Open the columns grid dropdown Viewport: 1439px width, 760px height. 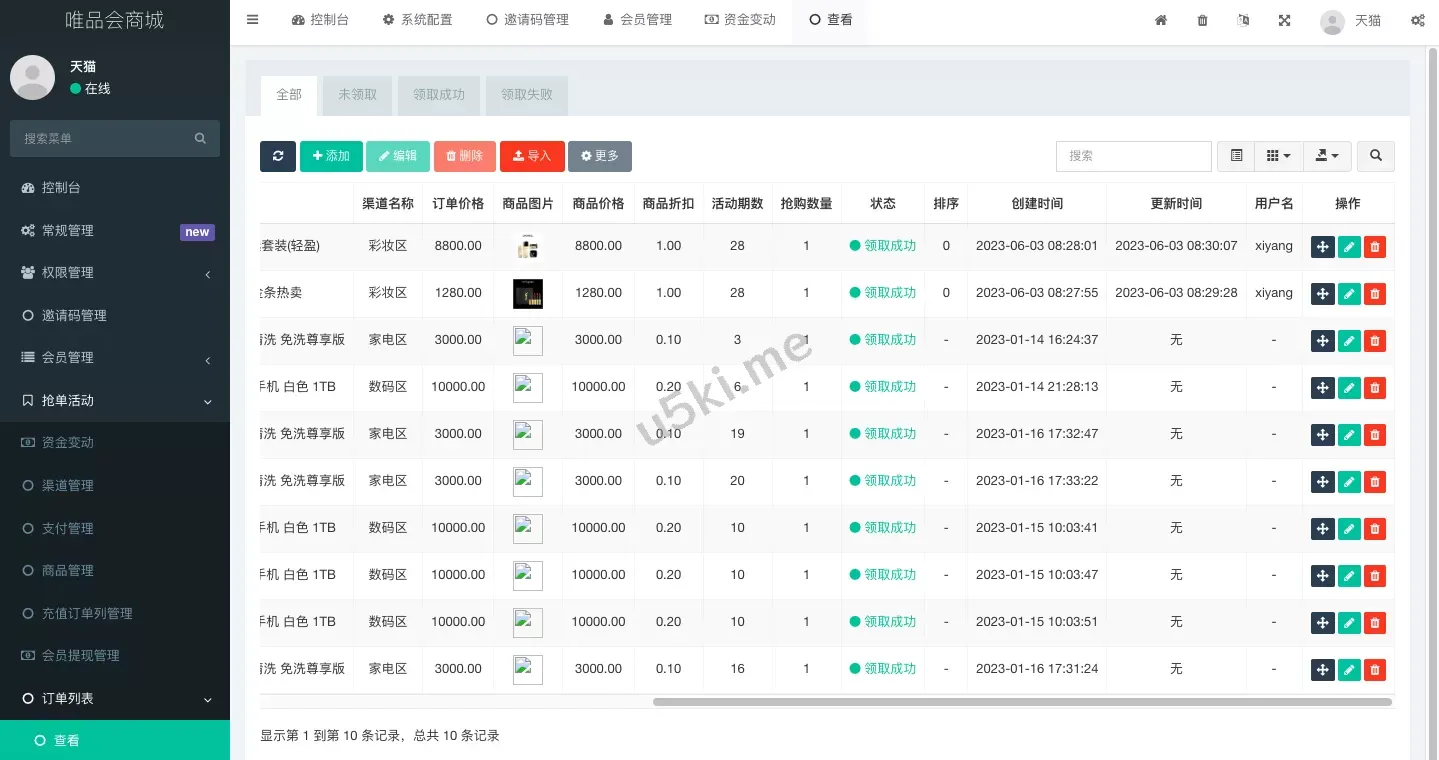click(1278, 156)
